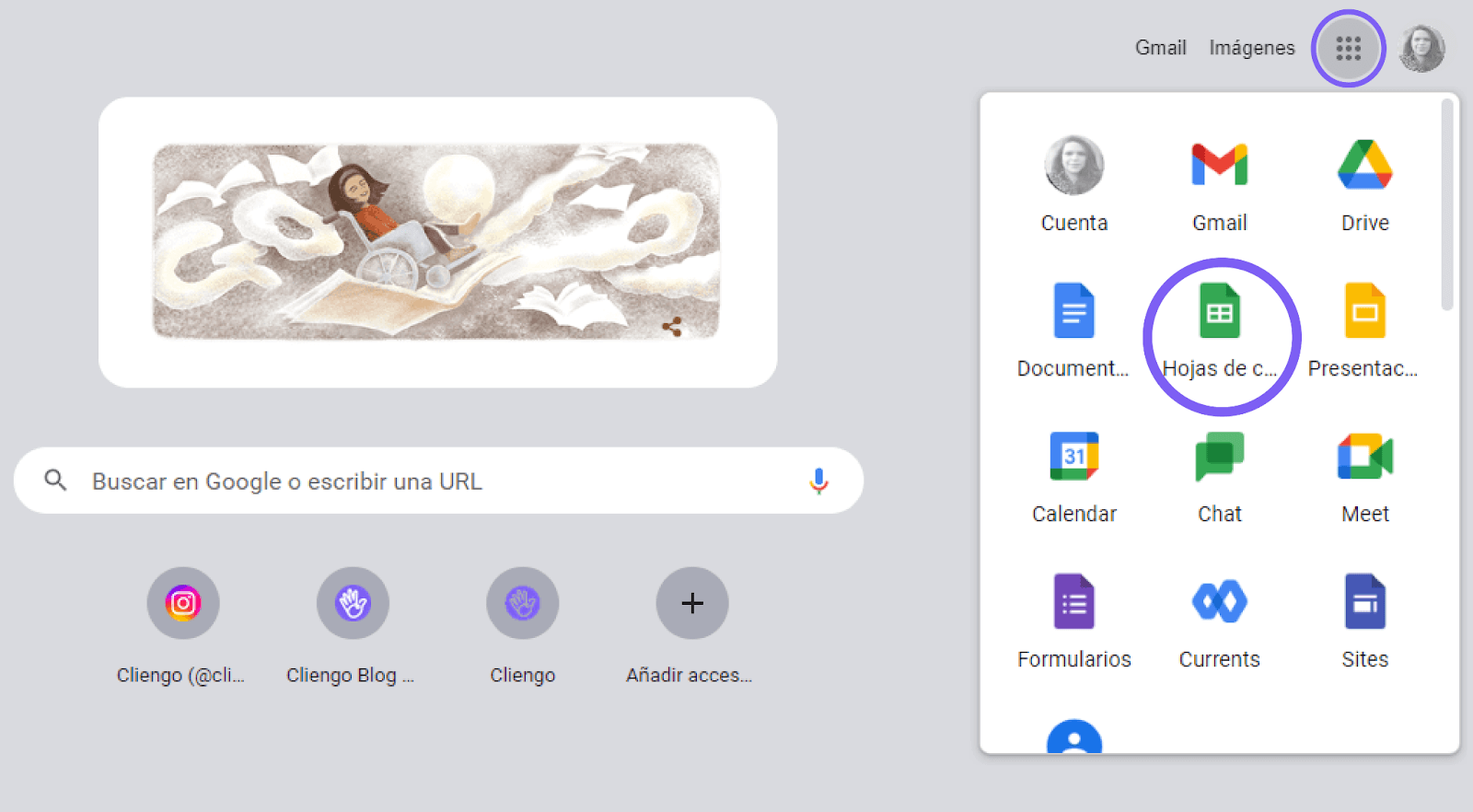The height and width of the screenshot is (812, 1473).
Task: Open Cliengo Instagram shortcut
Action: point(182,627)
